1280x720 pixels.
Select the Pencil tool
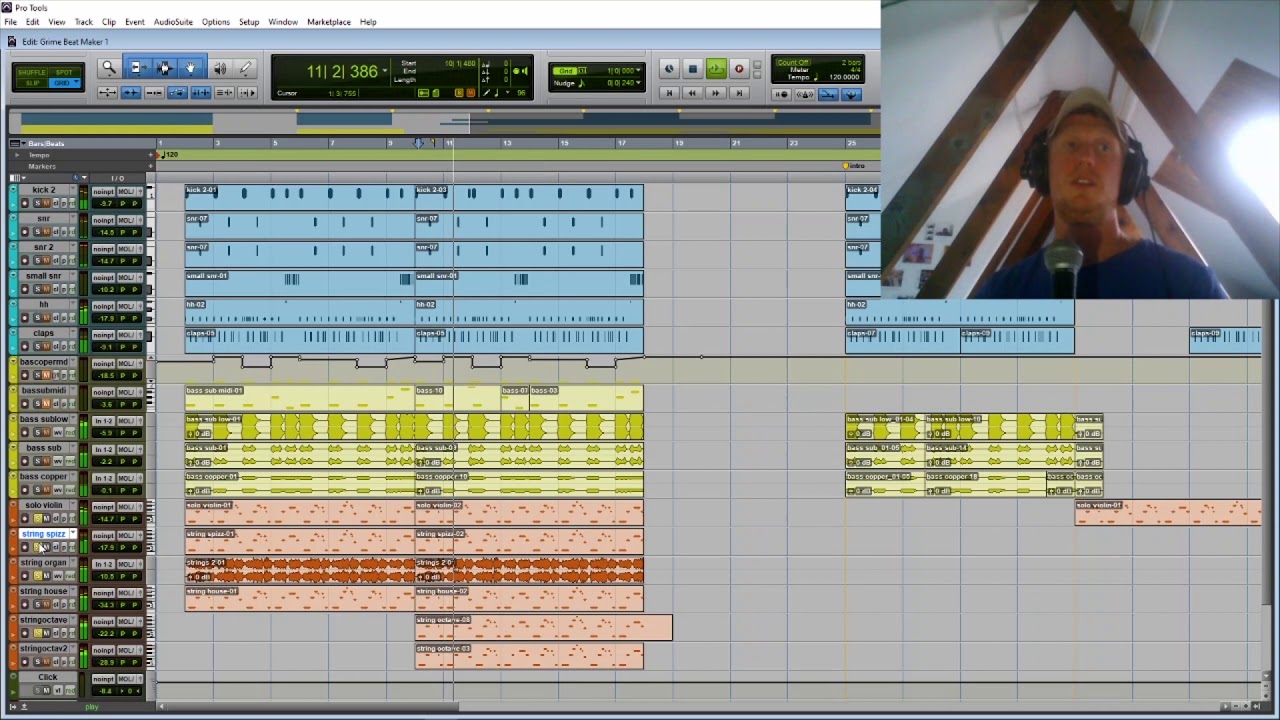tap(246, 68)
